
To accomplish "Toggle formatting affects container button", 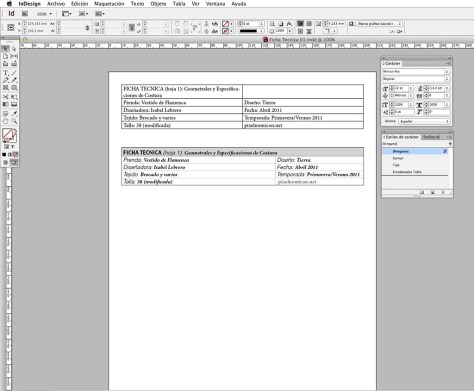I will point(6,147).
